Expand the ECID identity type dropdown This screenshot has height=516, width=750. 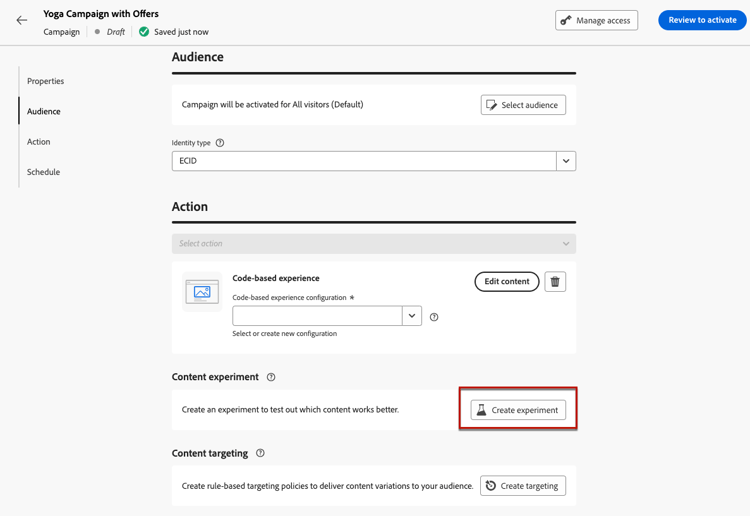566,161
